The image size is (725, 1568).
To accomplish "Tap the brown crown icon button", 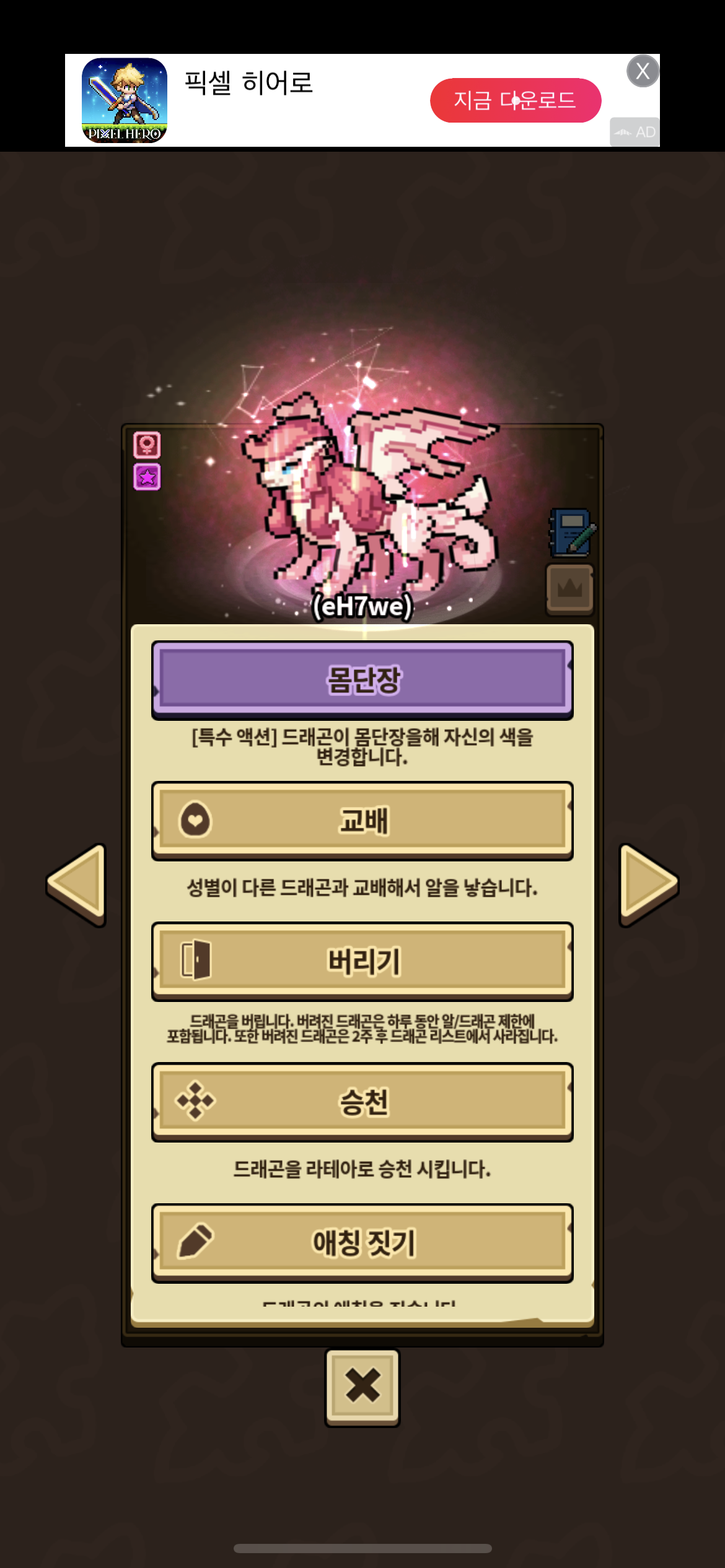I will coord(570,589).
